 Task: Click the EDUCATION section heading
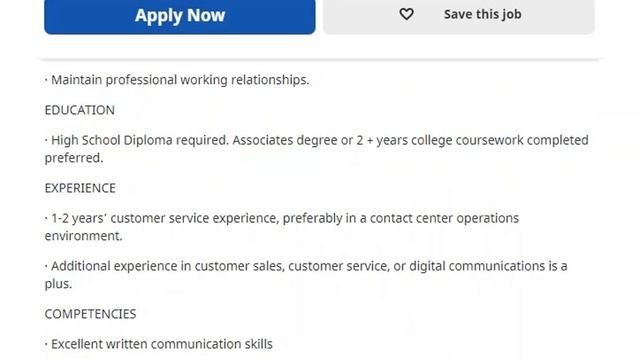point(80,110)
